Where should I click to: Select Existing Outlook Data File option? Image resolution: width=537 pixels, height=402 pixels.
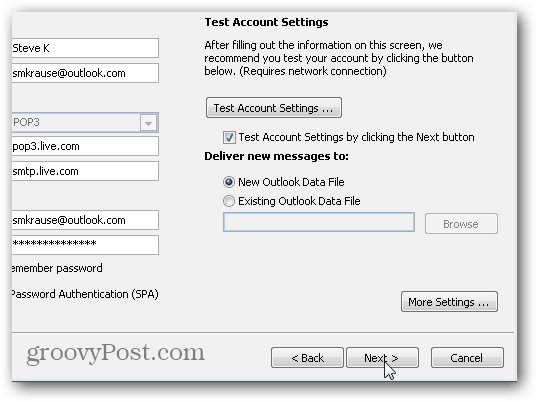[x=229, y=201]
